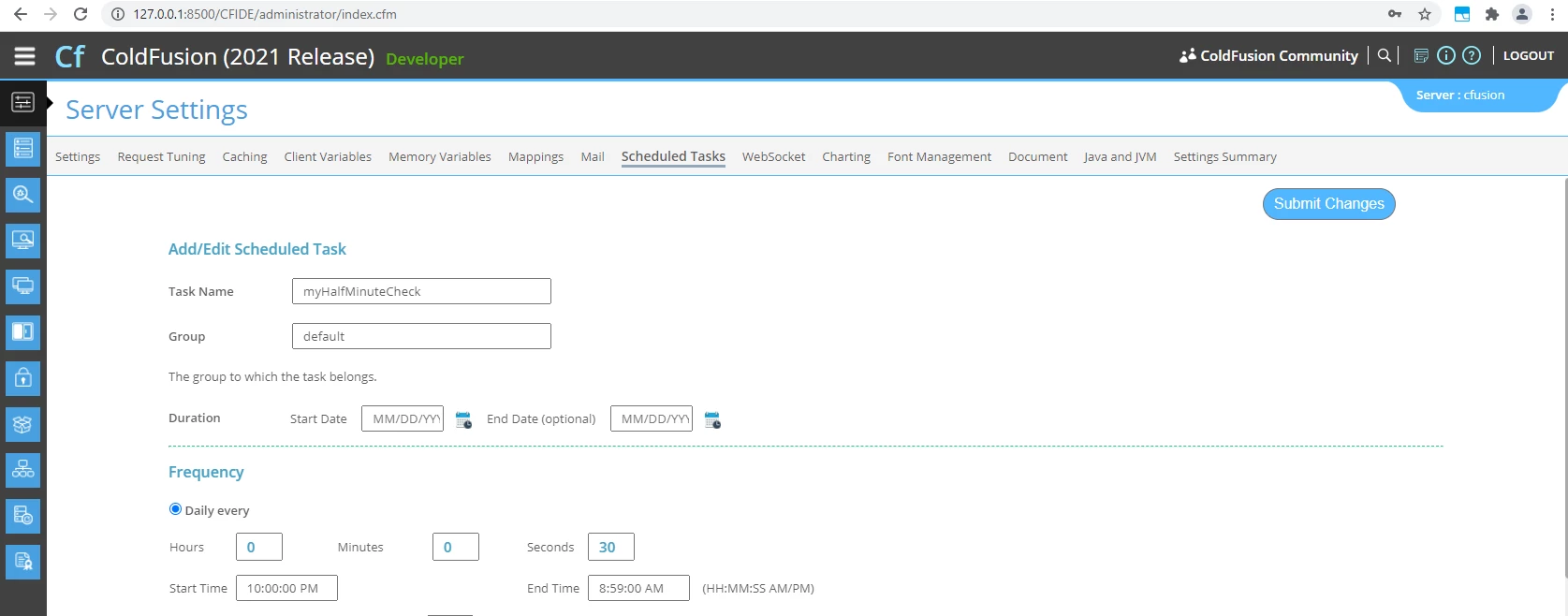Open the magnifier-with-gear sidebar icon
Viewport: 1568px width, 616px height.
point(22,195)
